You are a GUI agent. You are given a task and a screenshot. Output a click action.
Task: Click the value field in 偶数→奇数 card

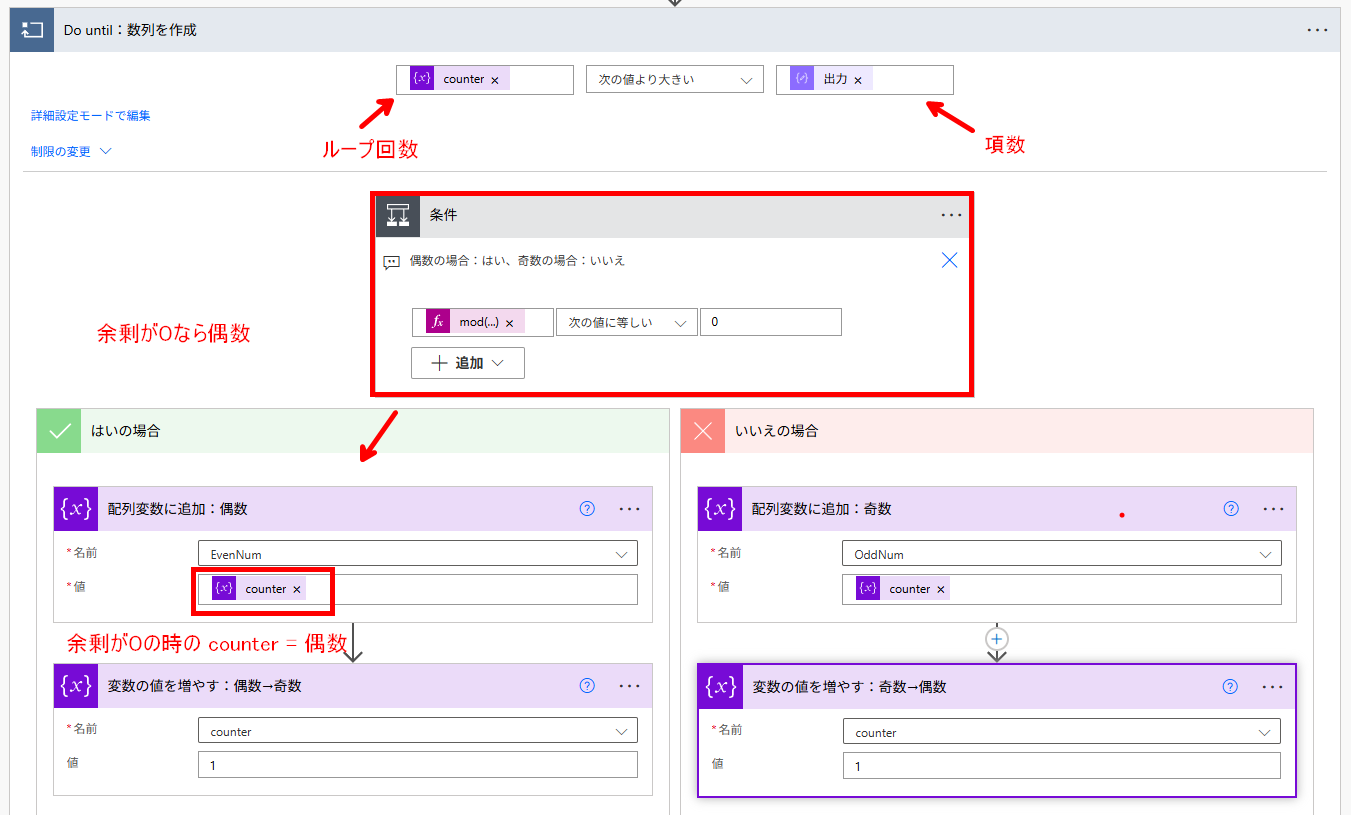418,765
